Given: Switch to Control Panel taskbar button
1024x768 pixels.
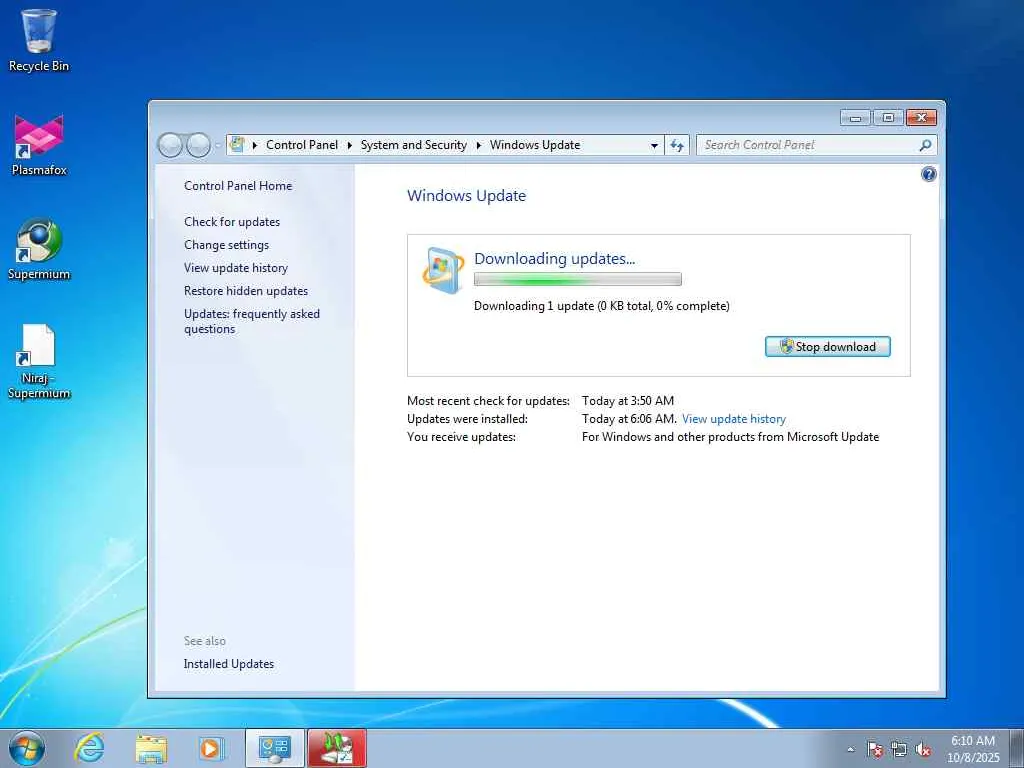Looking at the screenshot, I should [x=274, y=748].
